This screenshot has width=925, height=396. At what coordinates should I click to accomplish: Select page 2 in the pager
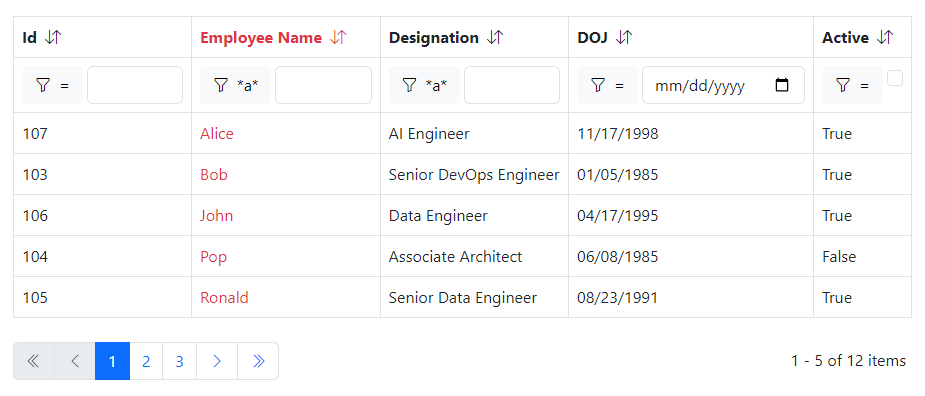click(x=146, y=361)
